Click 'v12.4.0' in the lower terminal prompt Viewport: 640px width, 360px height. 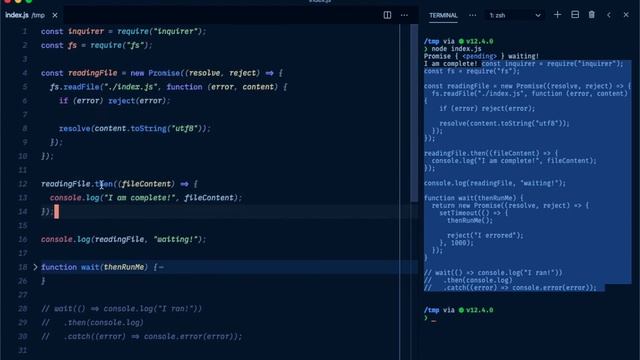[x=480, y=310]
